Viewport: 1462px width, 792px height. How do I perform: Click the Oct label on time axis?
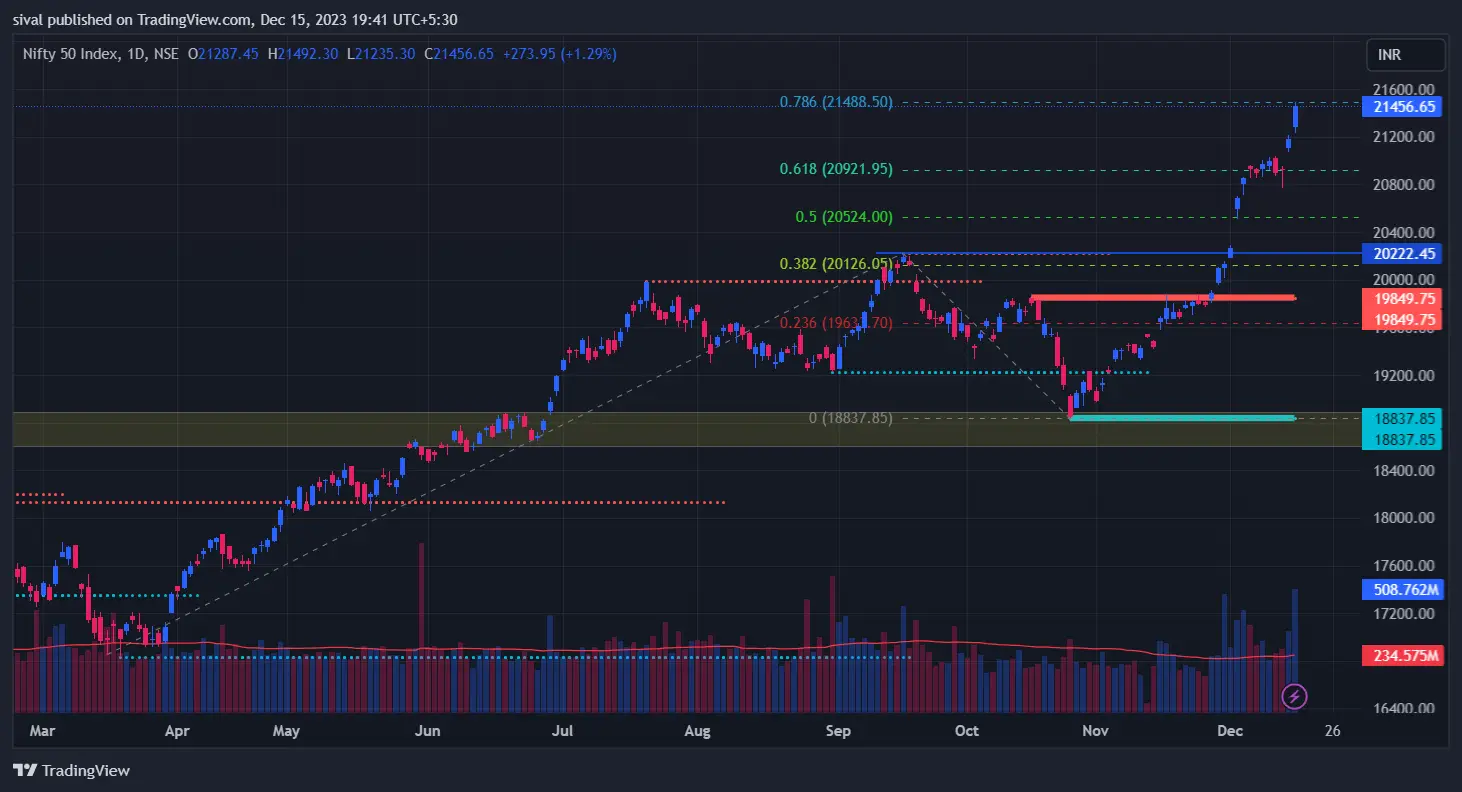click(x=966, y=731)
